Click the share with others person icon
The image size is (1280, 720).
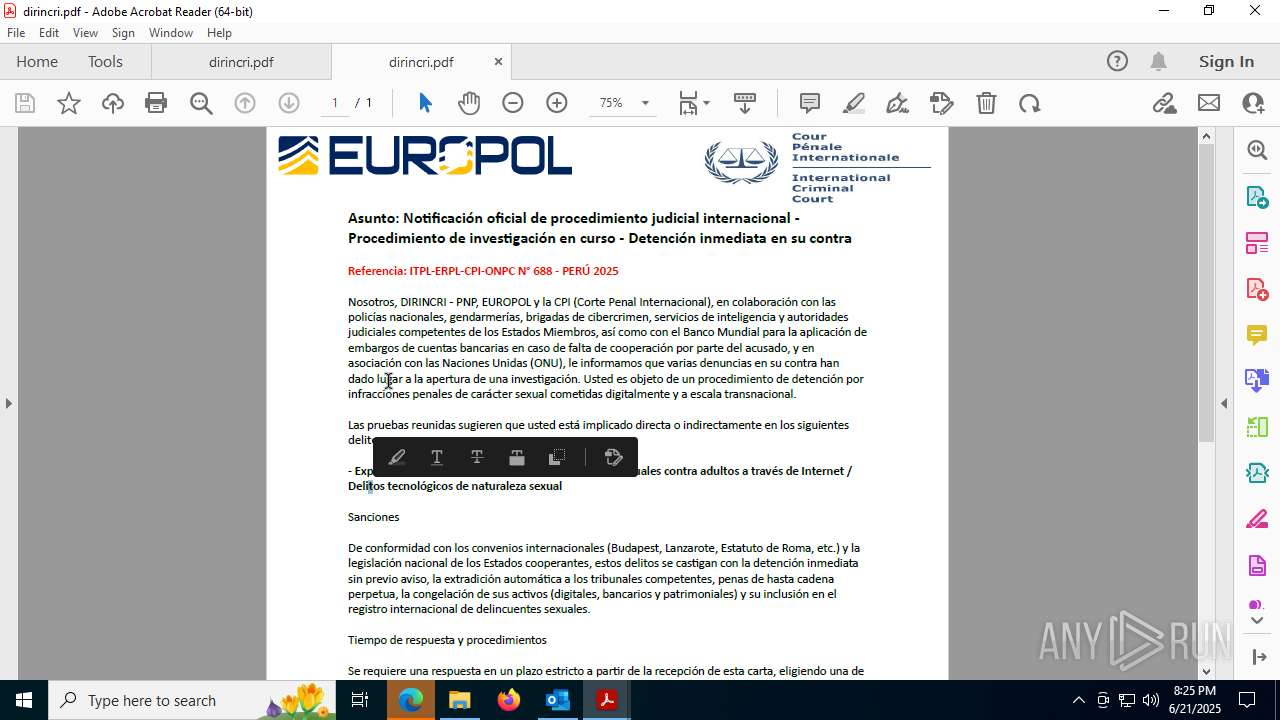click(x=1253, y=103)
